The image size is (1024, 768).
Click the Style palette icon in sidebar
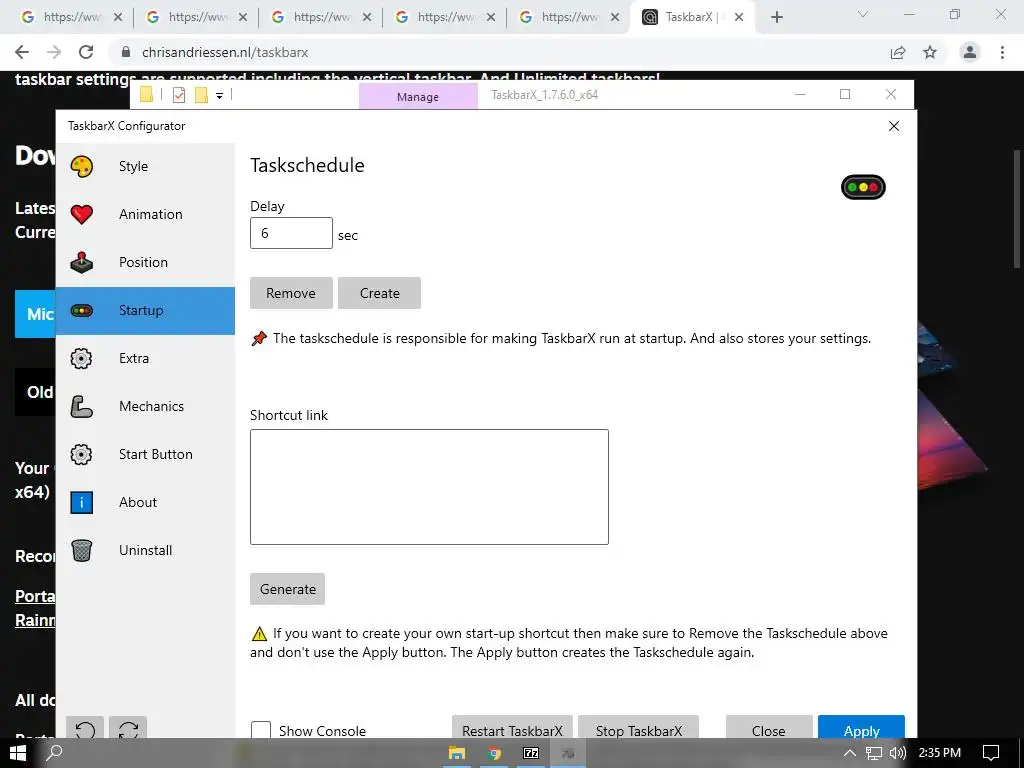82,167
